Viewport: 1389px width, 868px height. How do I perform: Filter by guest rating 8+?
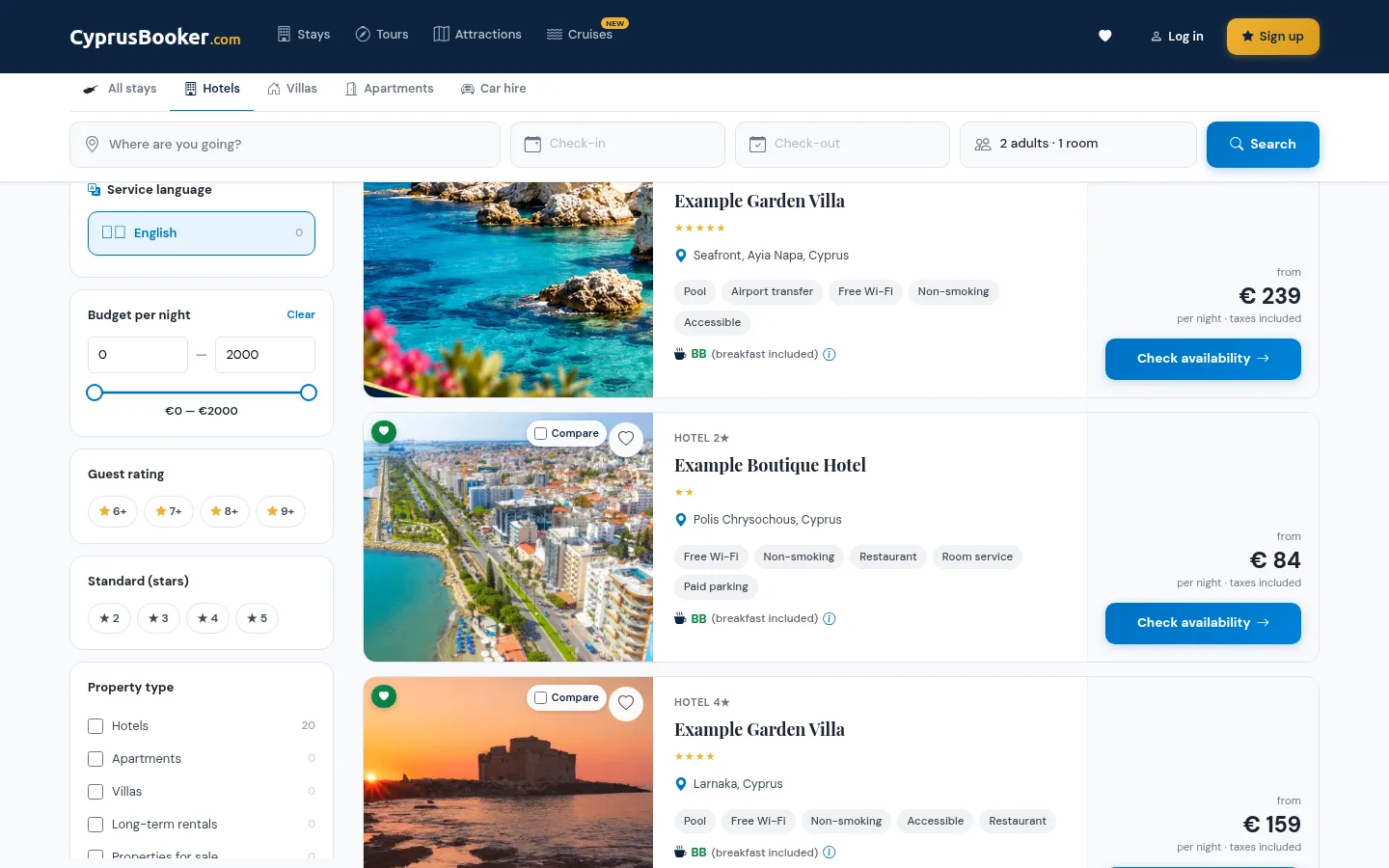[225, 511]
